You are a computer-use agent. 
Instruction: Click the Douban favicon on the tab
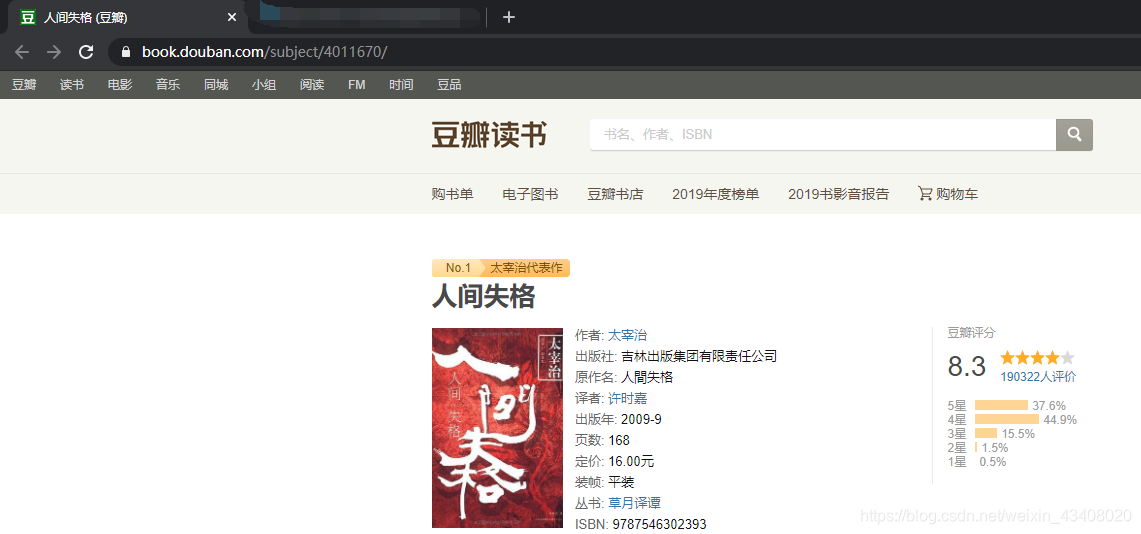point(28,17)
